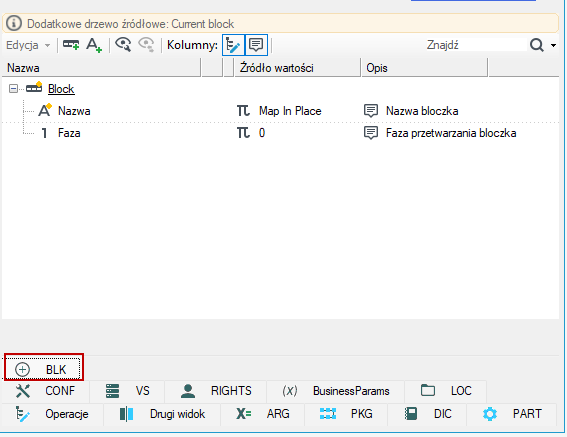The width and height of the screenshot is (567, 437).
Task: Toggle the value source column button
Action: [x=233, y=45]
